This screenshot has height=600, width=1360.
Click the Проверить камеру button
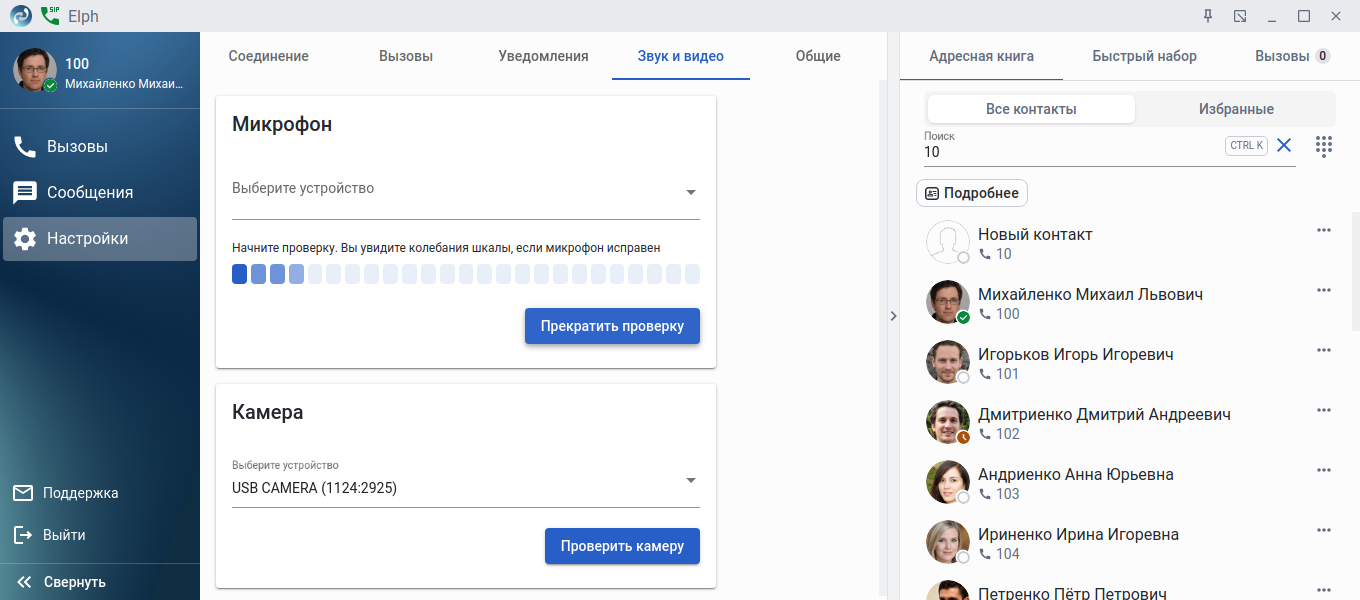(x=622, y=546)
